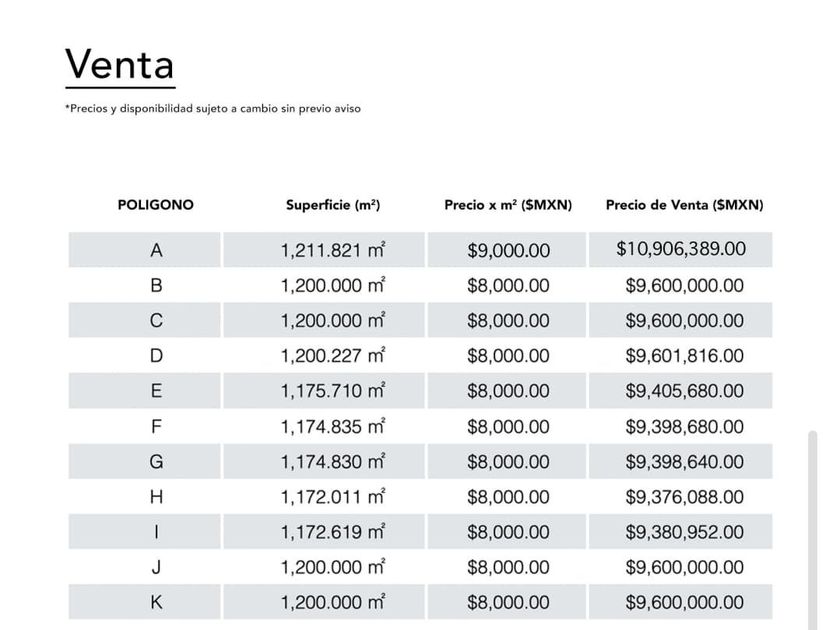Select the 1,174.830 m² surface cell
This screenshot has width=840, height=630.
333,462
